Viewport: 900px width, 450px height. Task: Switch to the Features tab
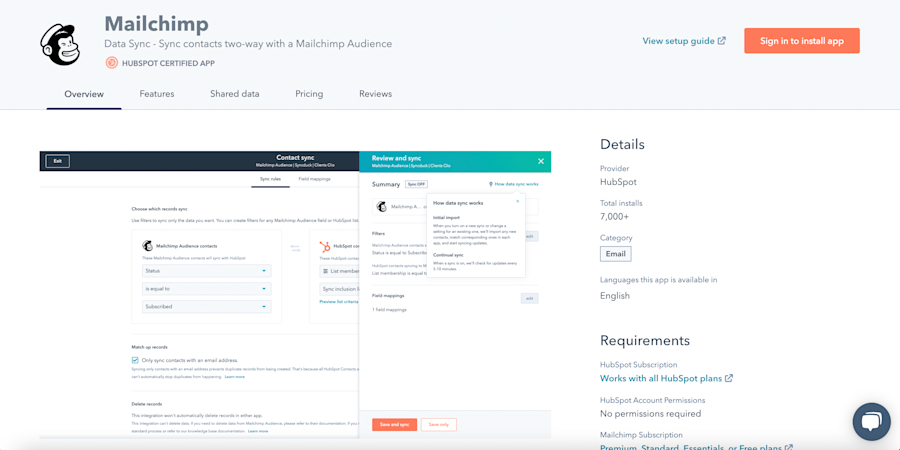pyautogui.click(x=157, y=94)
